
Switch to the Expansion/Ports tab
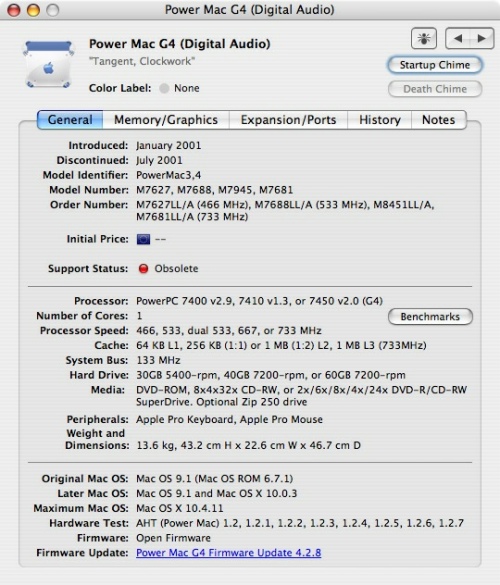point(288,120)
